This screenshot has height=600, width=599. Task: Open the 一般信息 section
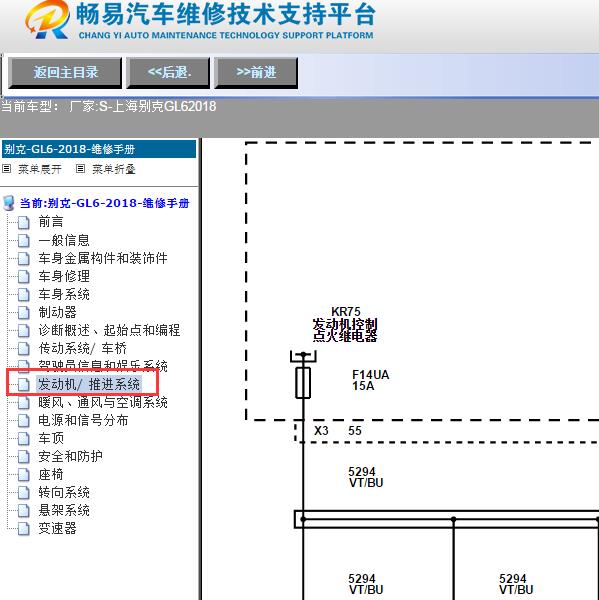64,240
